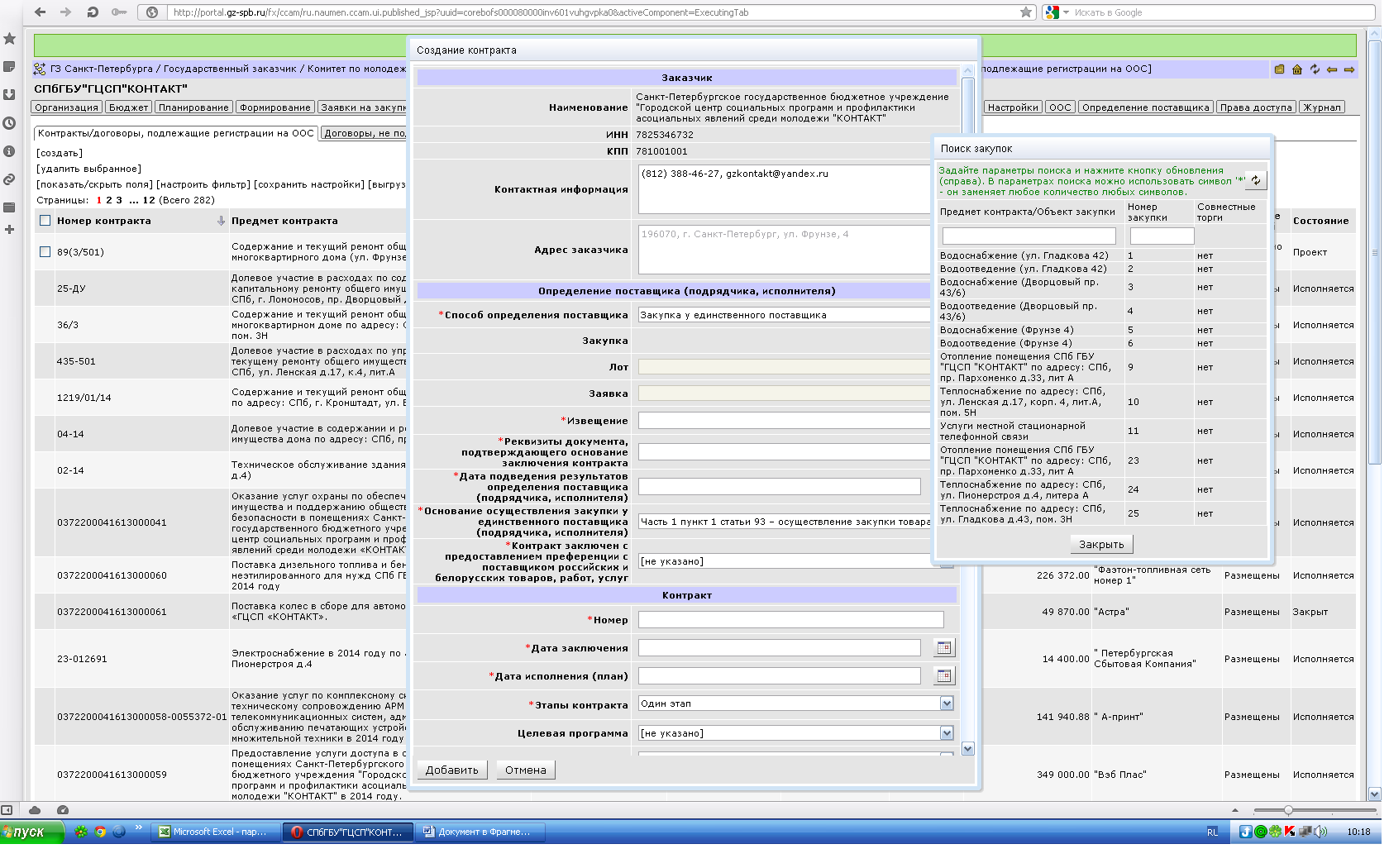Close the Поиск закупок panel with Закрыть

(x=1102, y=544)
